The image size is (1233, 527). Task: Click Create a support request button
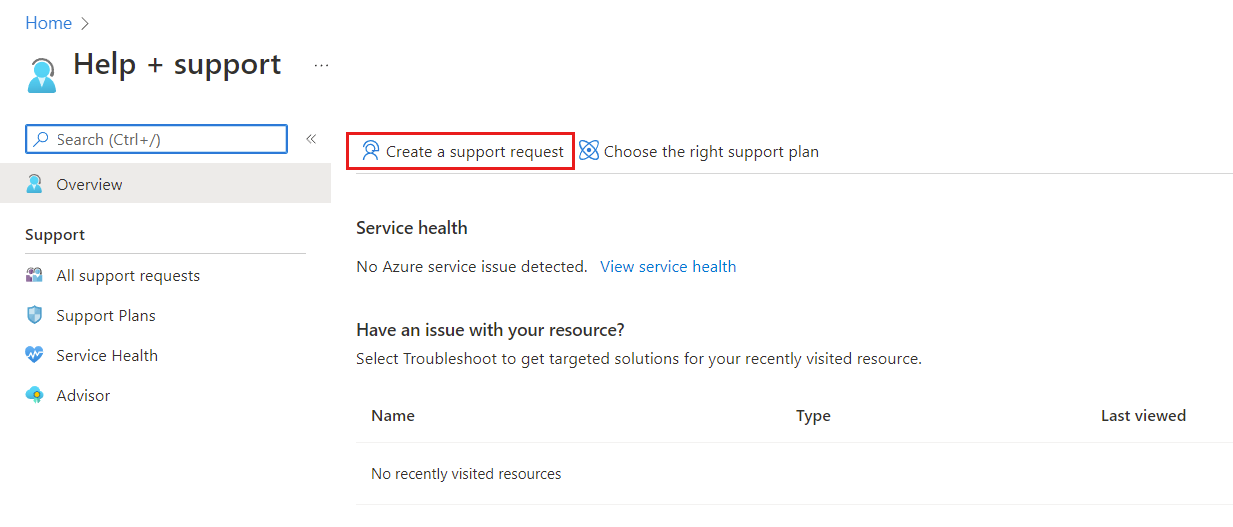pos(461,152)
